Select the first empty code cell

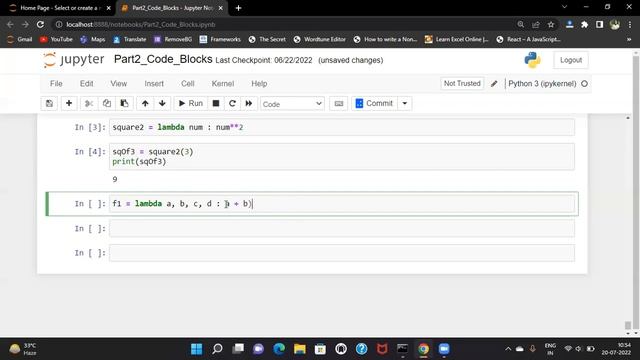pyautogui.click(x=342, y=229)
